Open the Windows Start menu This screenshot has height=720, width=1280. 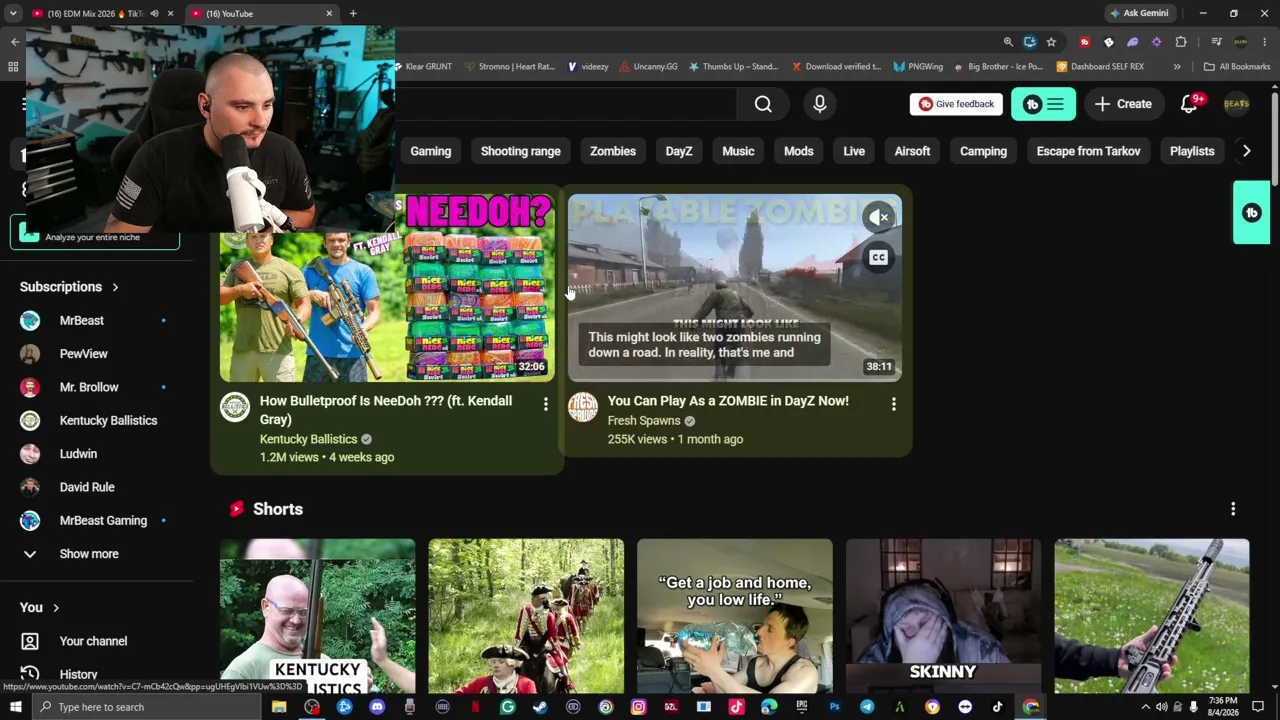pos(15,707)
